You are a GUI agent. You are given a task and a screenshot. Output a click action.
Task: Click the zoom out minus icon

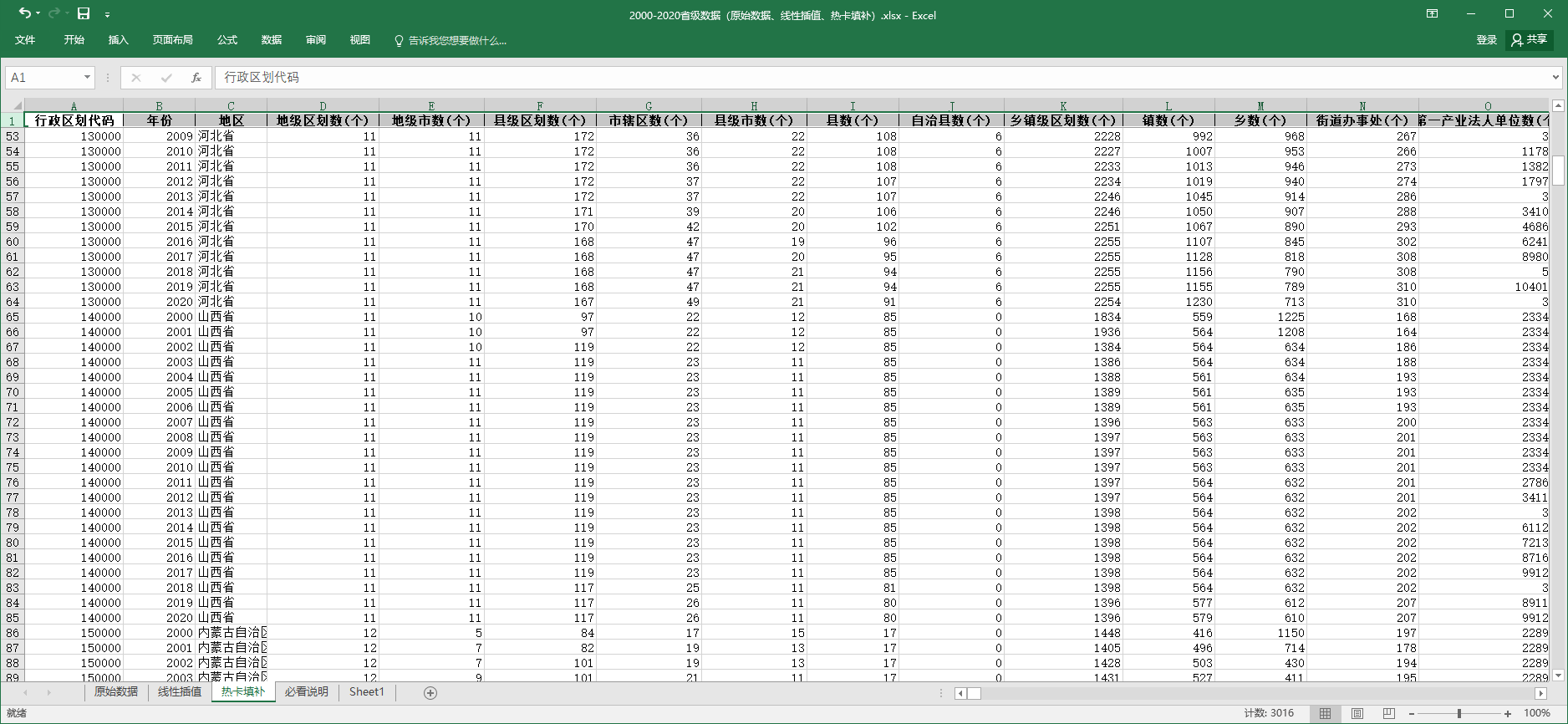pos(1412,714)
